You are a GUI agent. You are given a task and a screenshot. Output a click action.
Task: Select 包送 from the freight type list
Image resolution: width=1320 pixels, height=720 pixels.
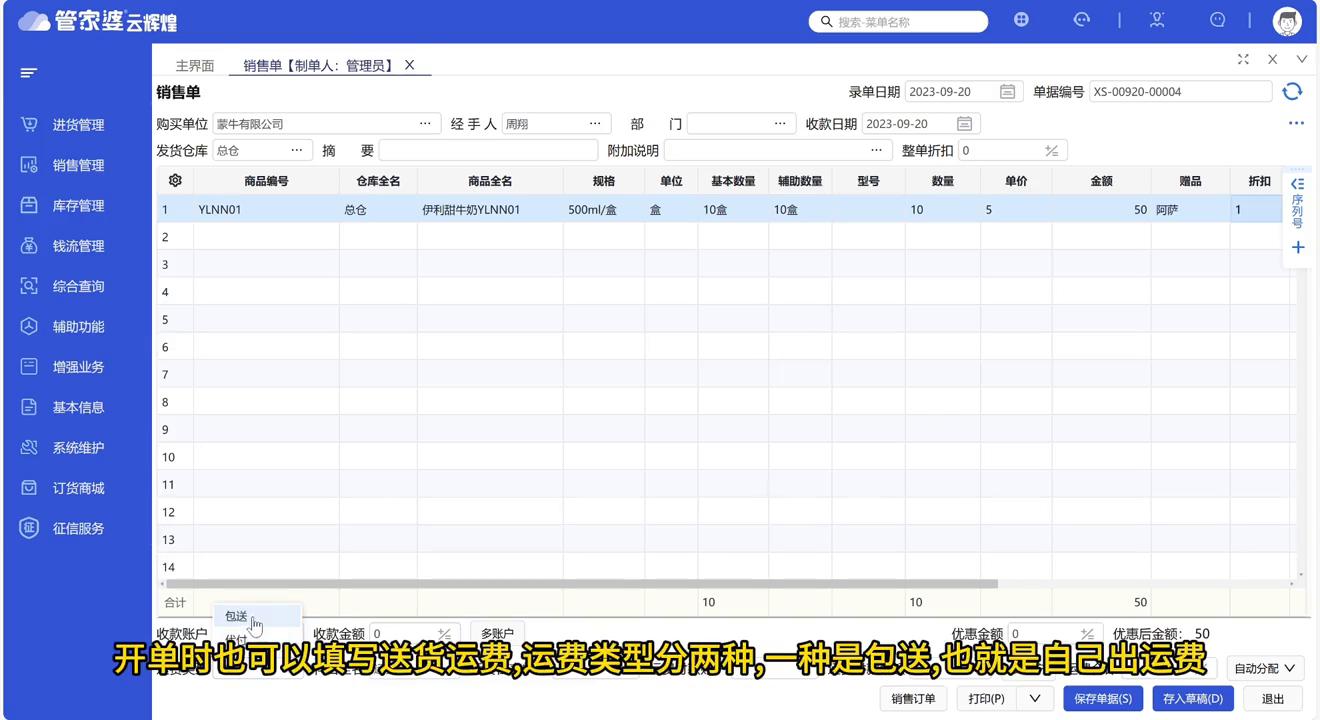pos(234,616)
